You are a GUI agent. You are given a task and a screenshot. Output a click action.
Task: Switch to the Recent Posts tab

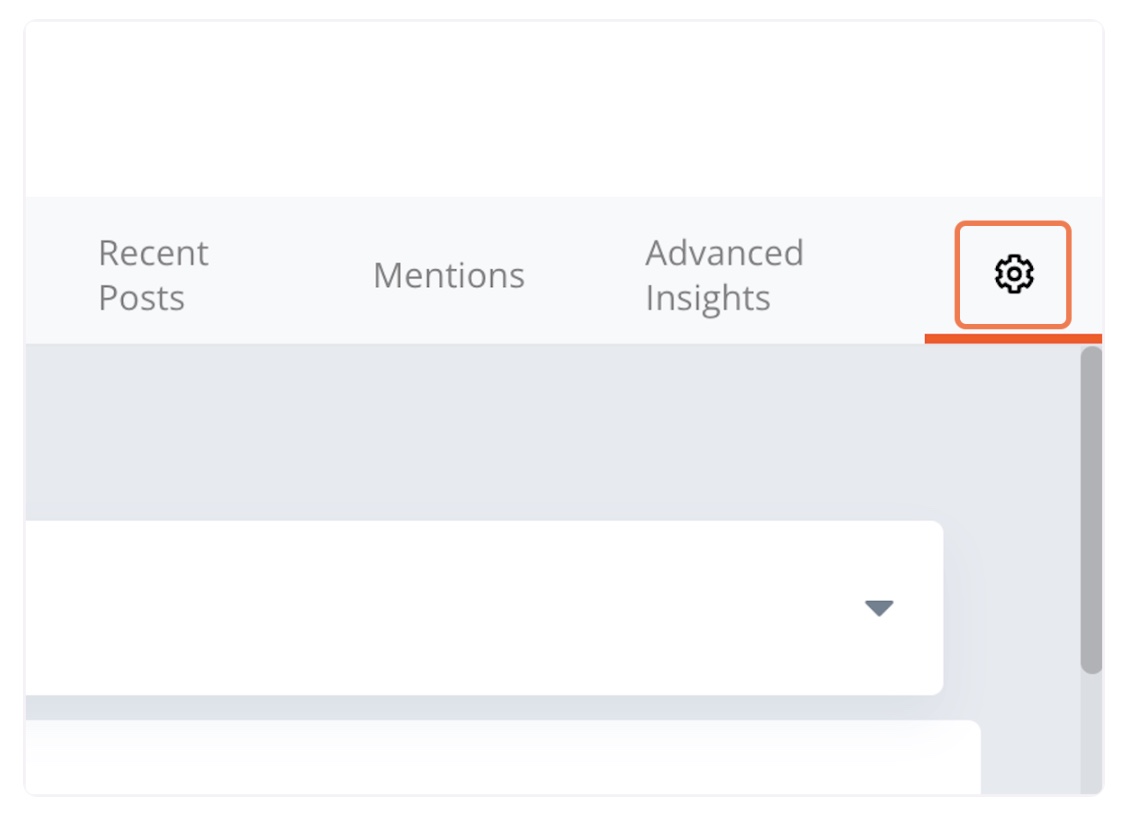153,275
